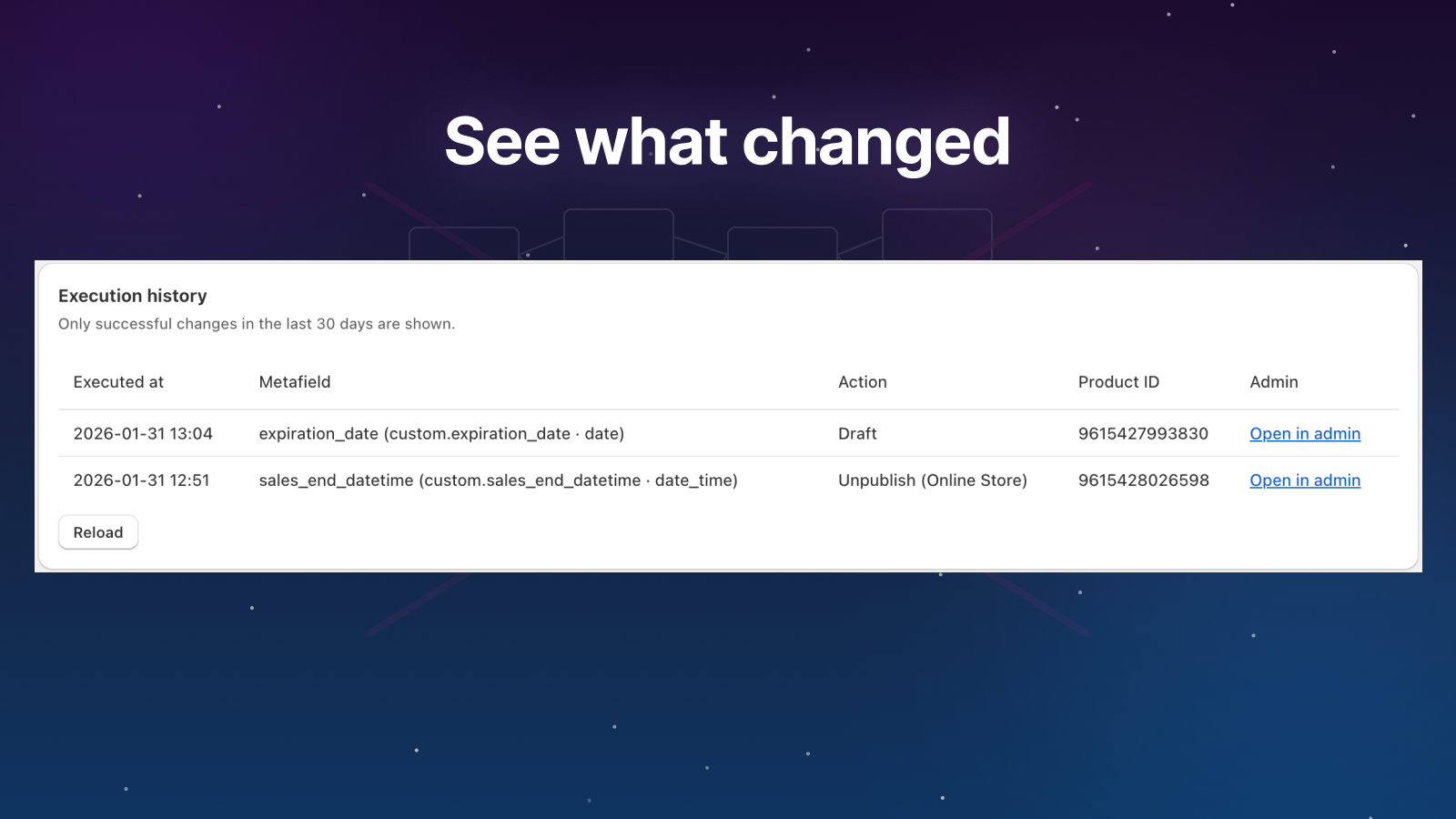The width and height of the screenshot is (1456, 819).
Task: Select the Admin column header
Action: (x=1273, y=382)
